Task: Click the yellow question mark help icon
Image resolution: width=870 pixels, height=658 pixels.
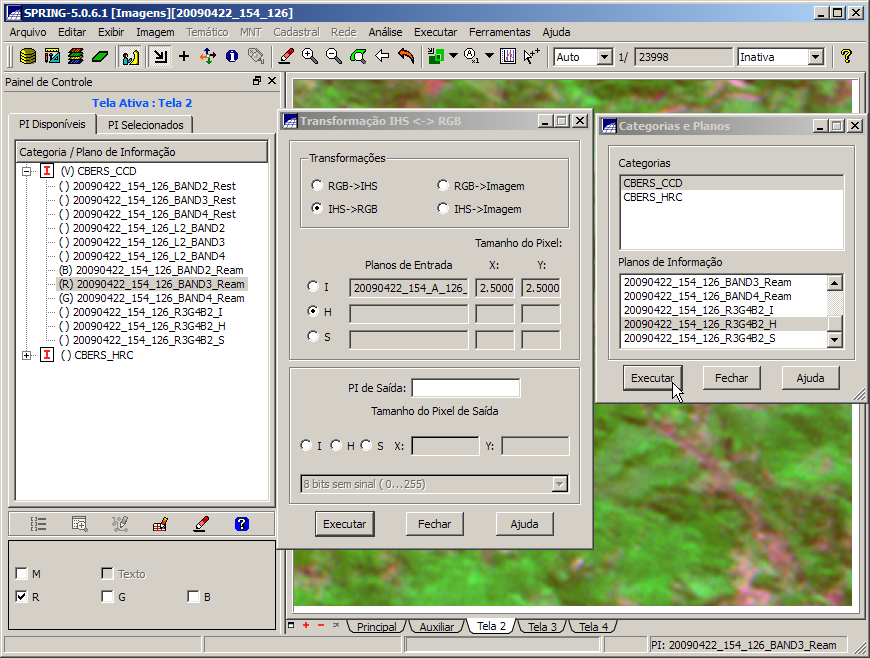Action: coord(846,57)
